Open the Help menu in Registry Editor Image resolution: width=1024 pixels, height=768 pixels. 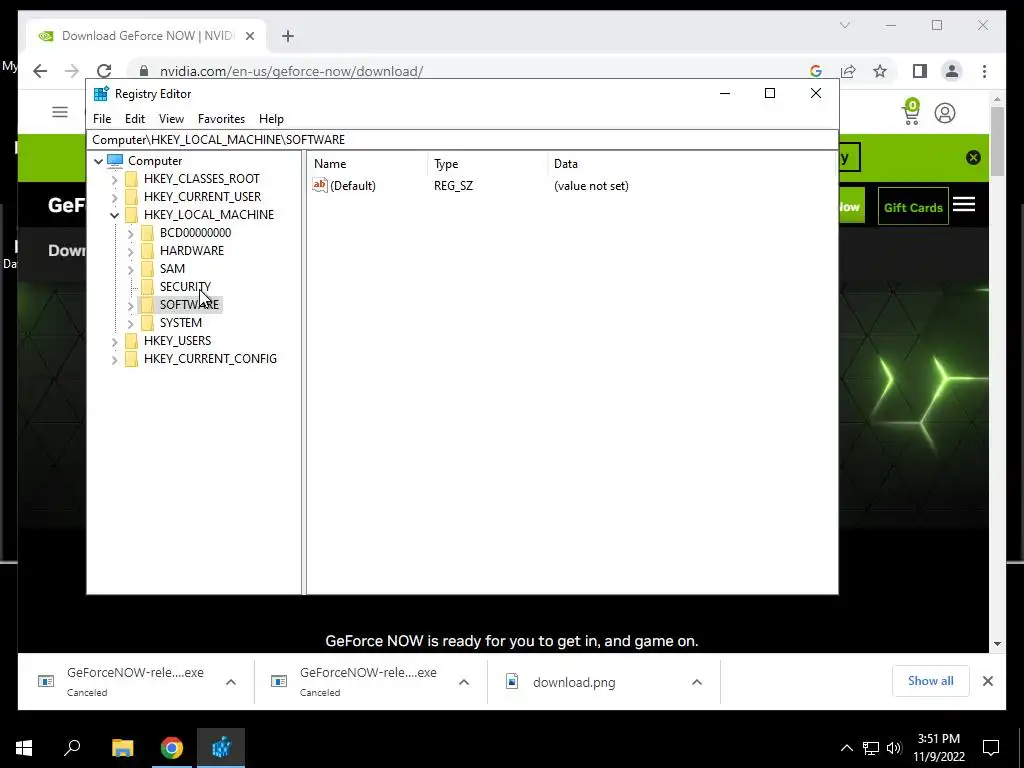tap(271, 119)
